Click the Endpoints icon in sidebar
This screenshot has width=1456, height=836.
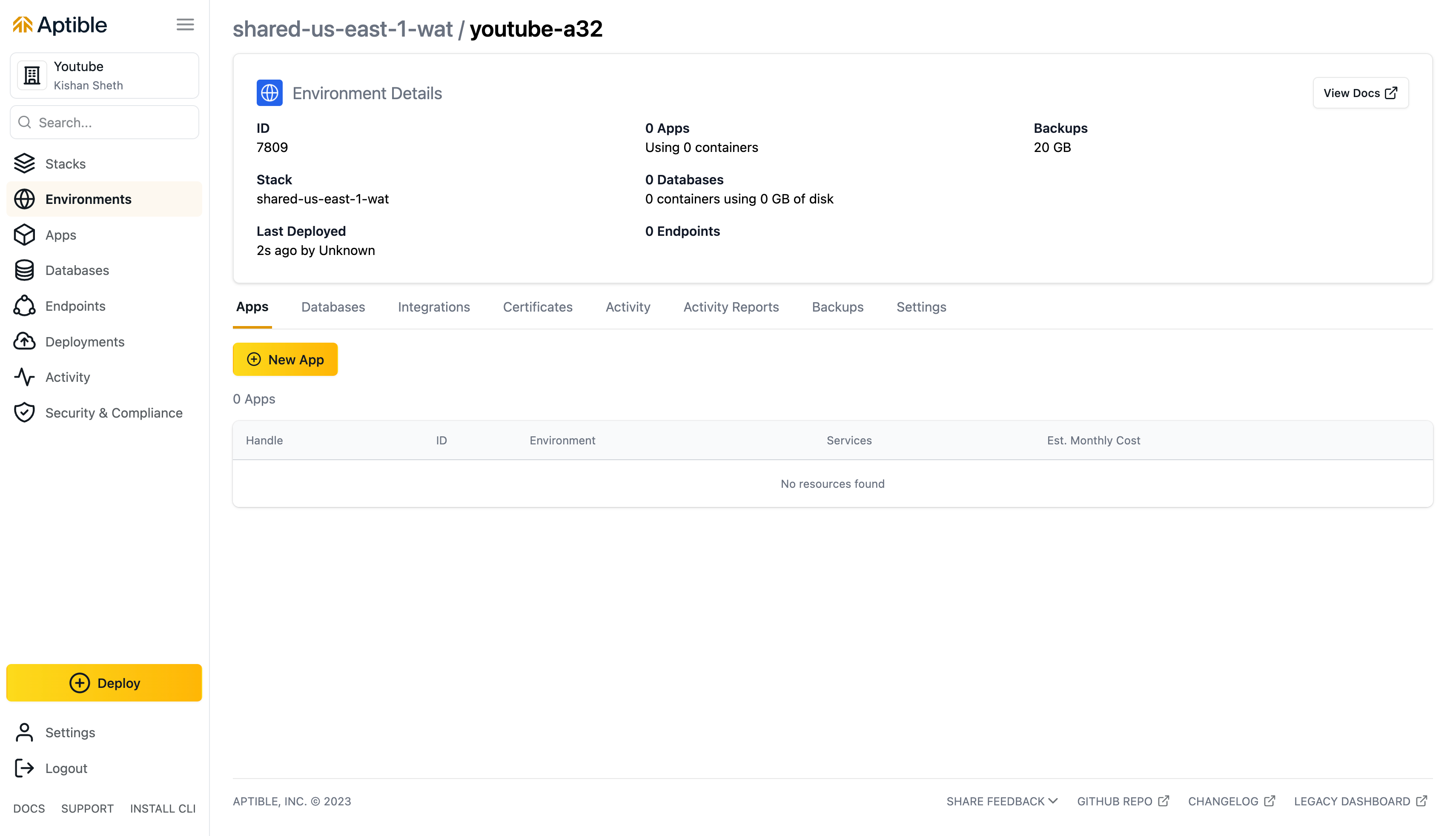click(24, 306)
